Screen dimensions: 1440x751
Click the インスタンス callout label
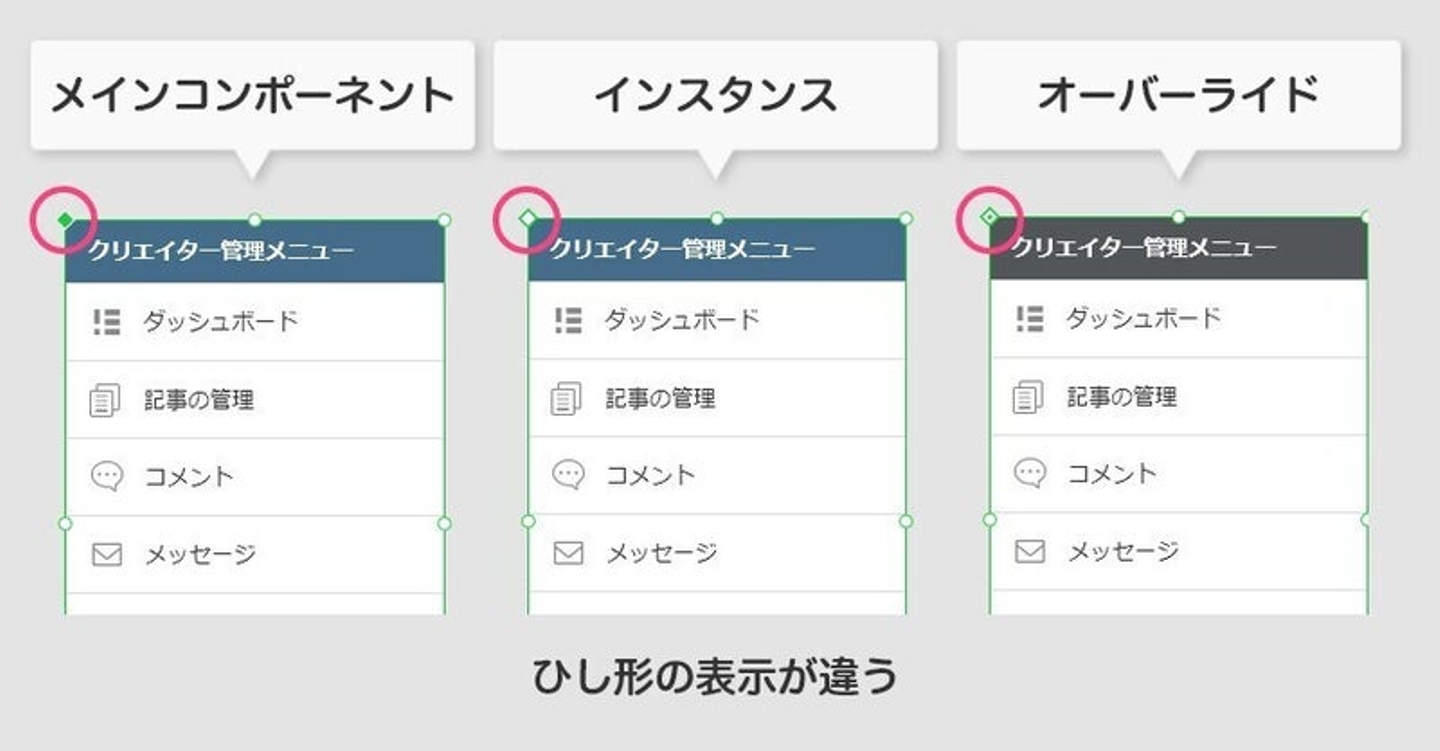715,96
